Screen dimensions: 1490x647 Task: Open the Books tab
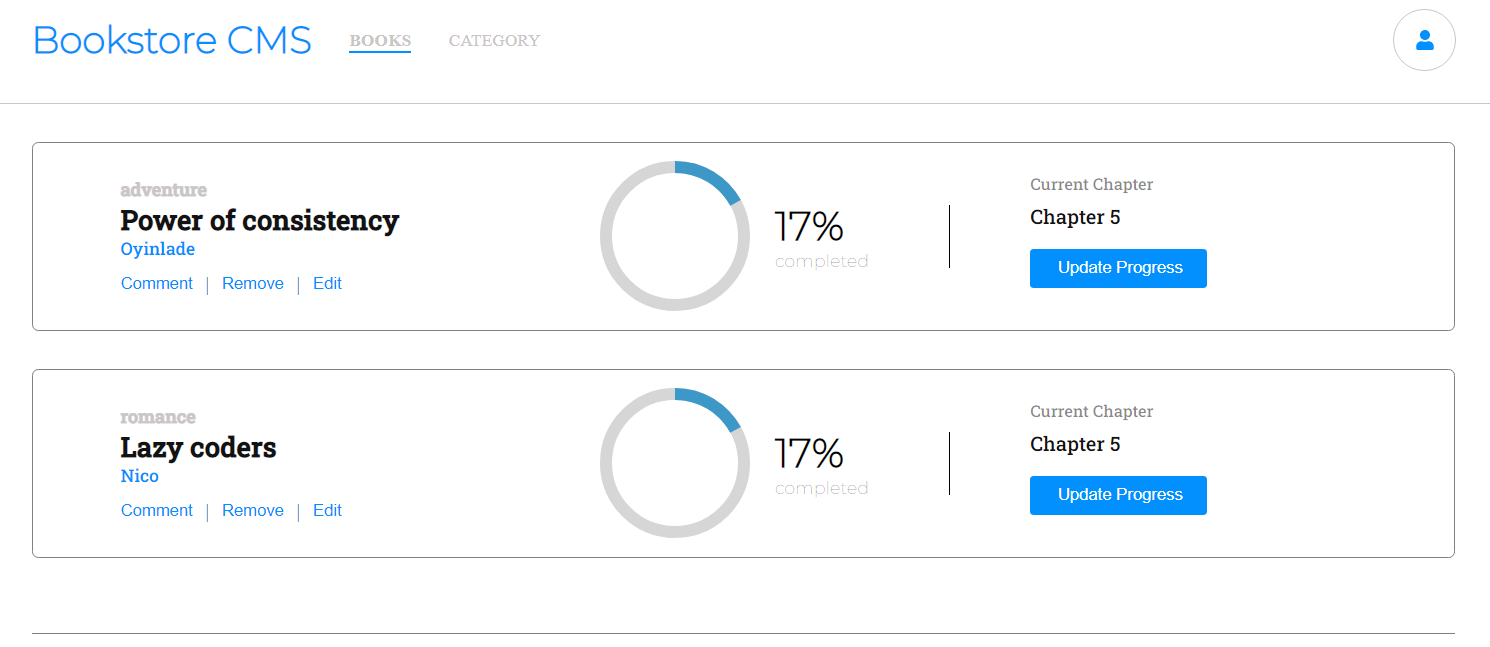click(380, 41)
